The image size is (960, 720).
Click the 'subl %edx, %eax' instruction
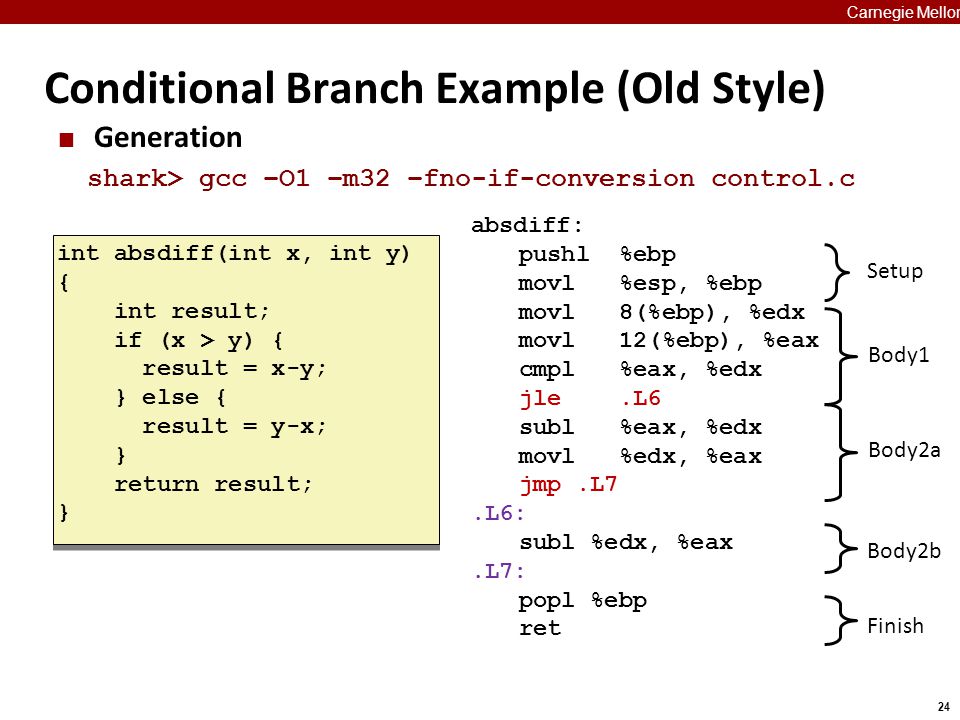(x=626, y=542)
